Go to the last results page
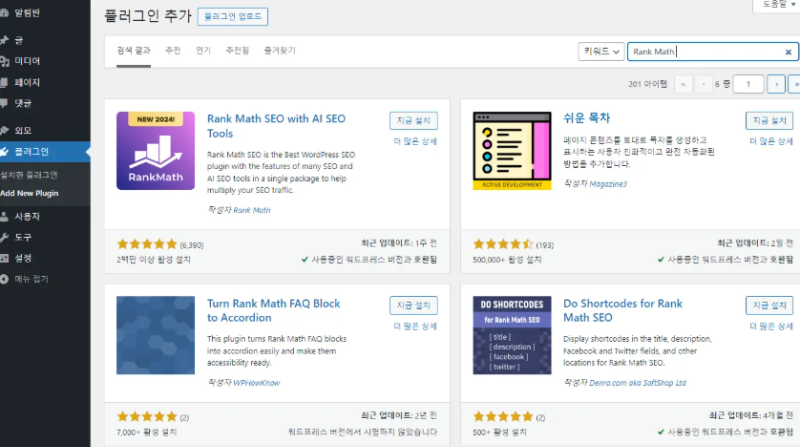 795,84
